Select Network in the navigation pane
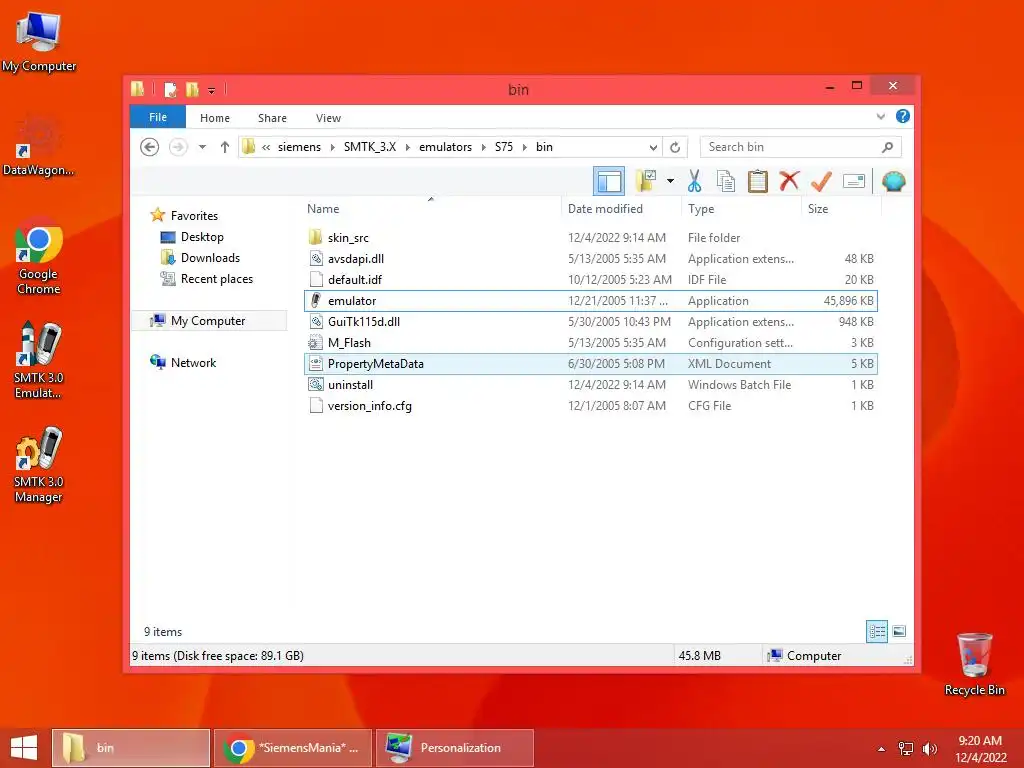 point(193,362)
